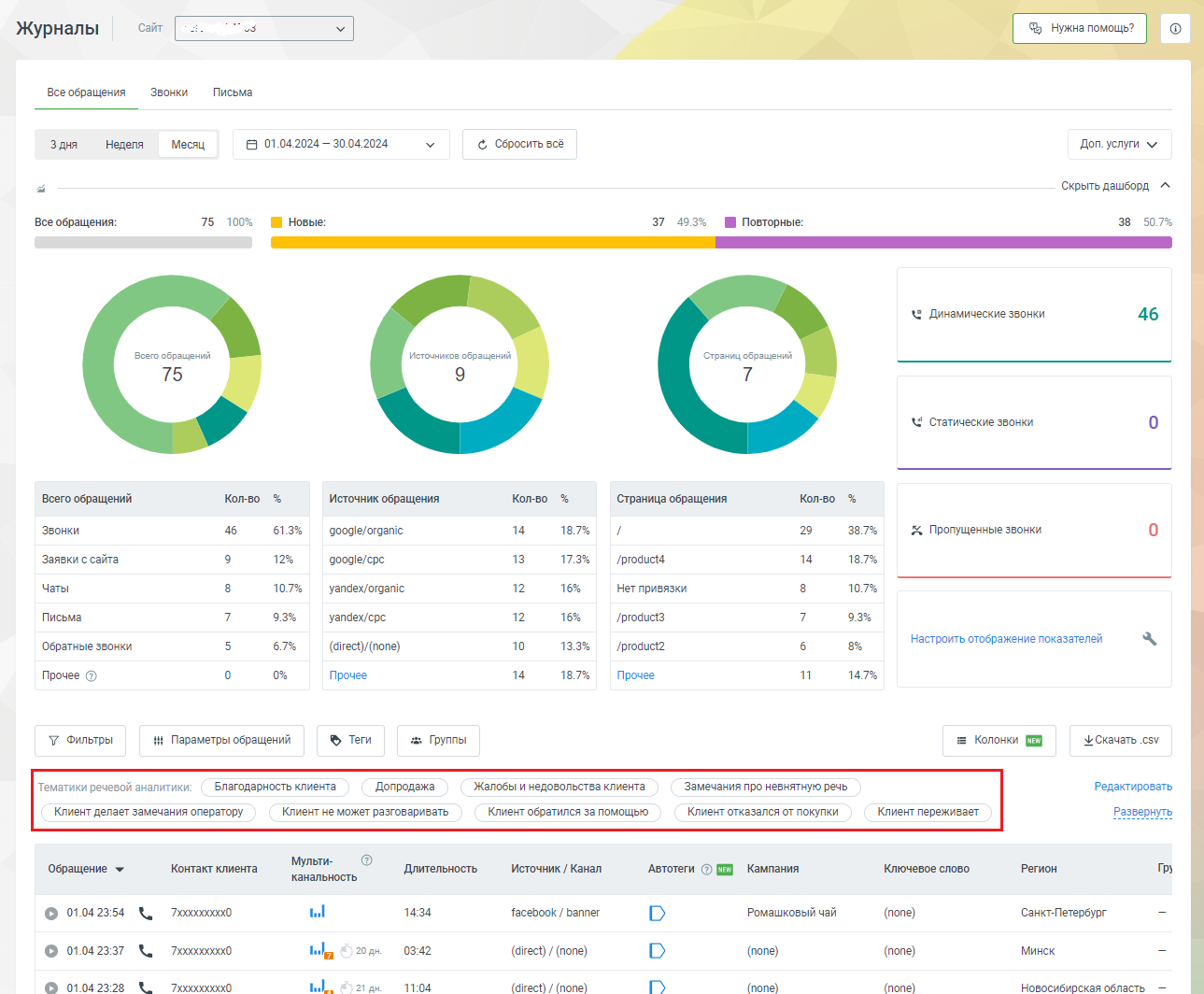
Task: Click the purple Повторные progress bar segment
Action: 943,243
